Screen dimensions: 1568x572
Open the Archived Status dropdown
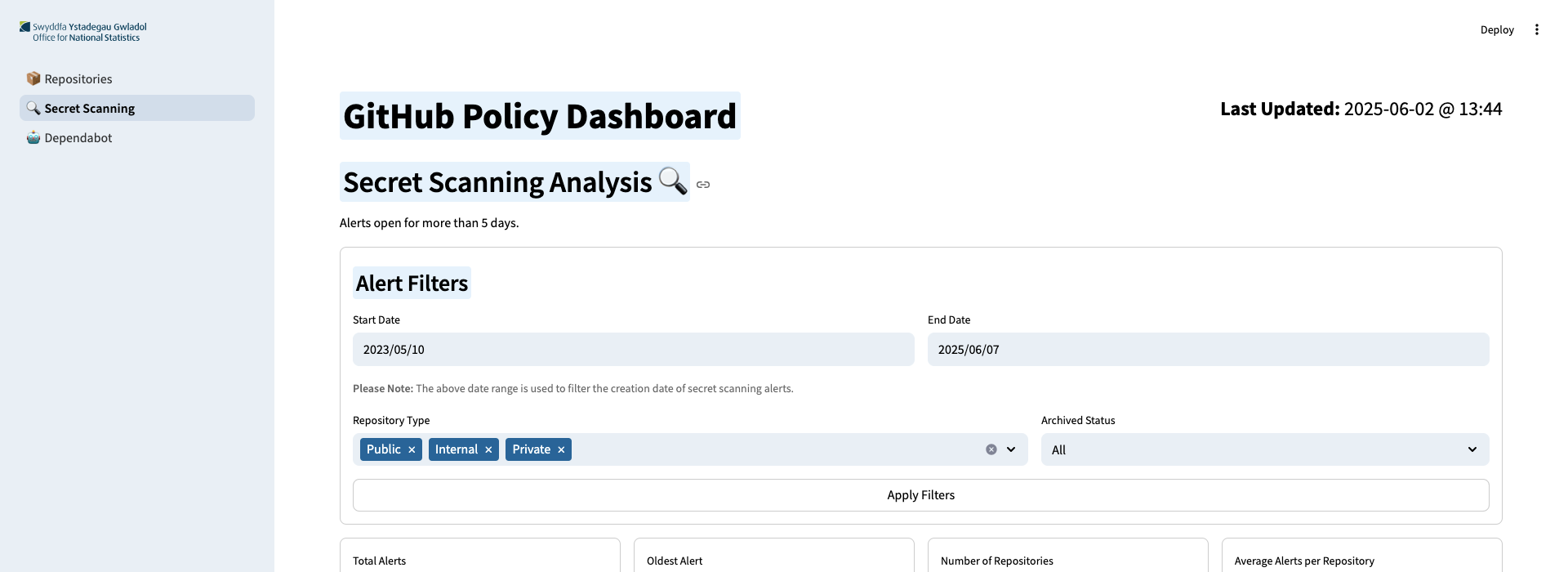(x=1265, y=449)
